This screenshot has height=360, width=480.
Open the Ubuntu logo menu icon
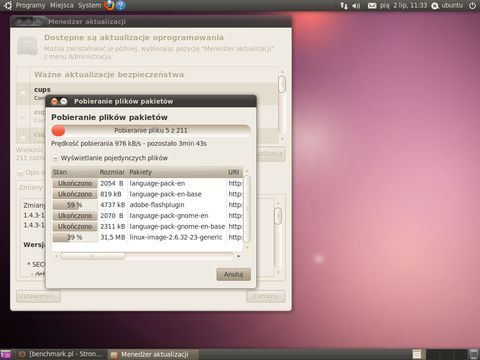(7, 5)
